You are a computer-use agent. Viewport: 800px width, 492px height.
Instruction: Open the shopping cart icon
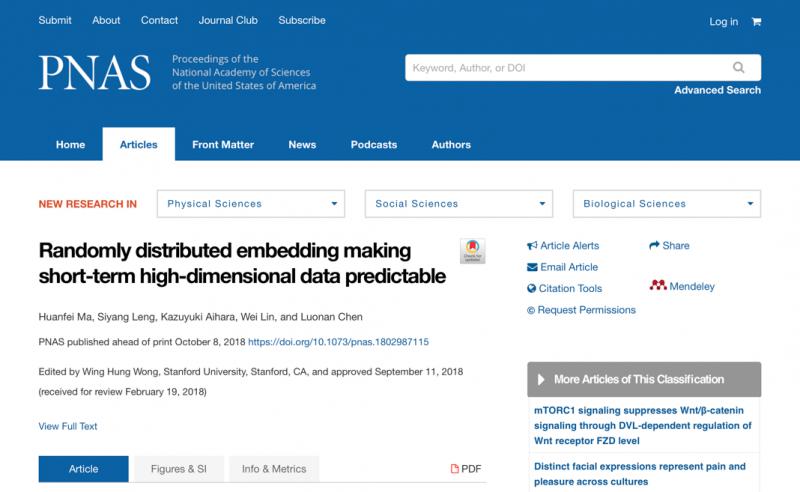point(756,22)
